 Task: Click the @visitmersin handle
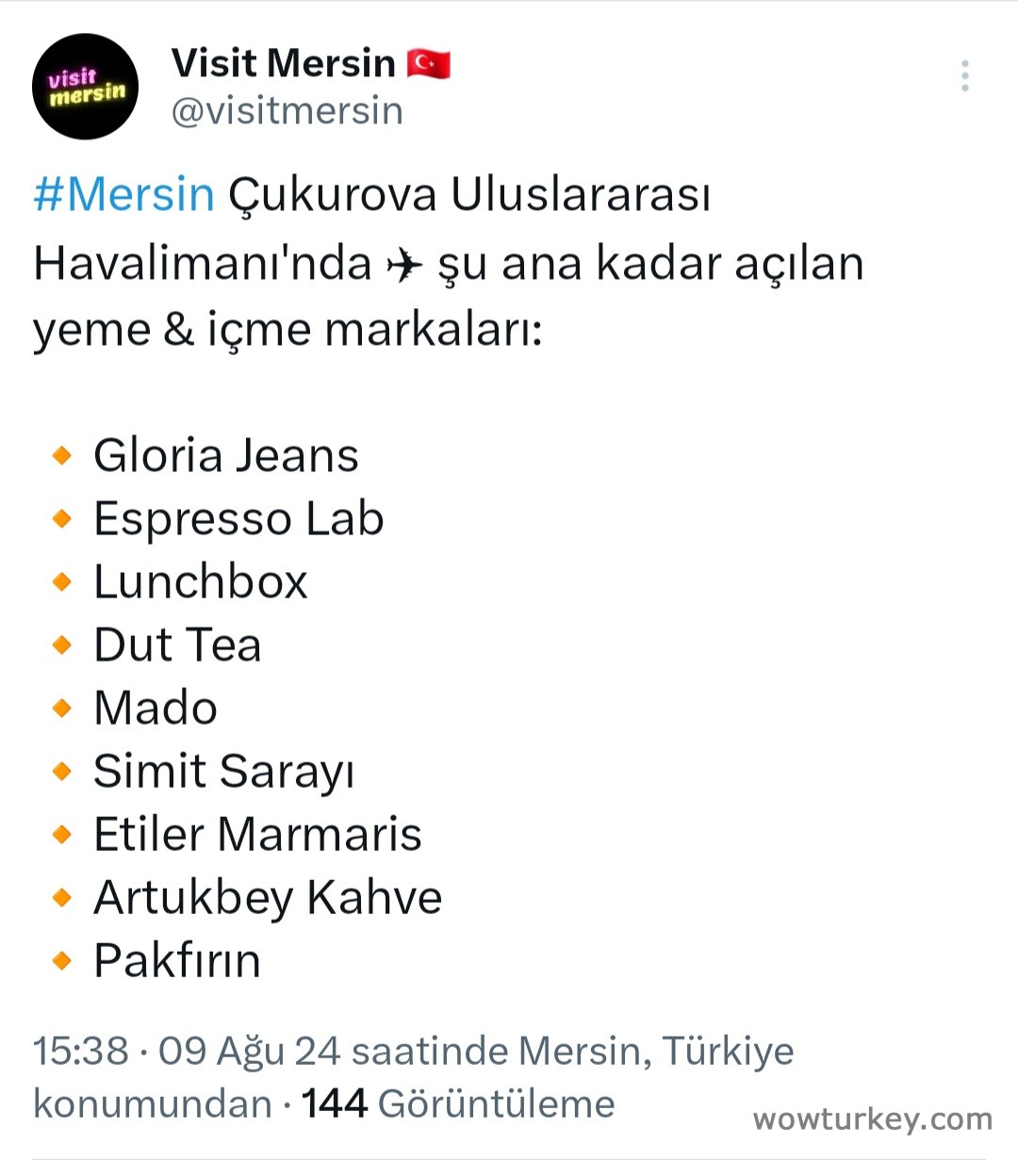click(287, 111)
